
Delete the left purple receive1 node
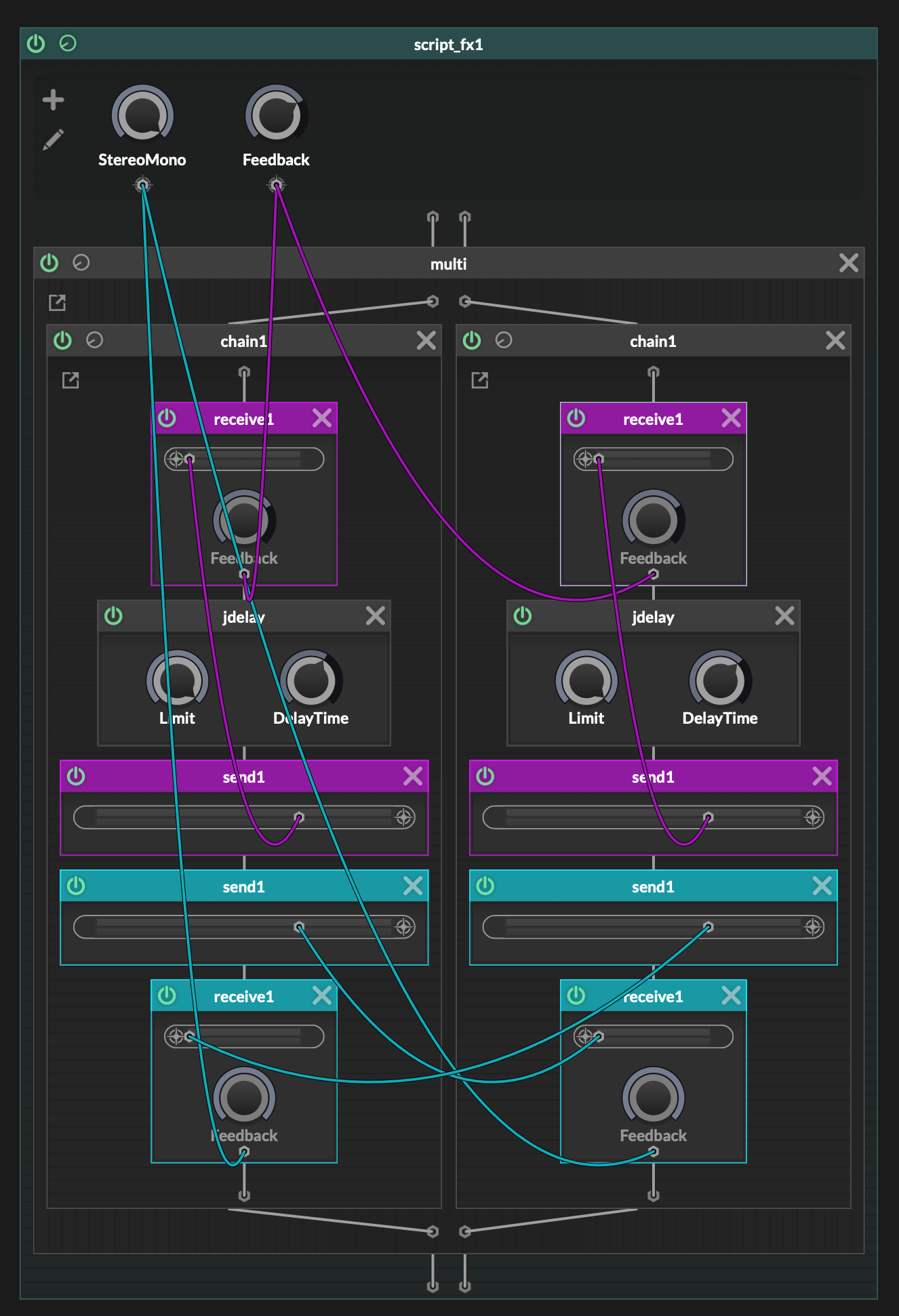click(x=322, y=418)
